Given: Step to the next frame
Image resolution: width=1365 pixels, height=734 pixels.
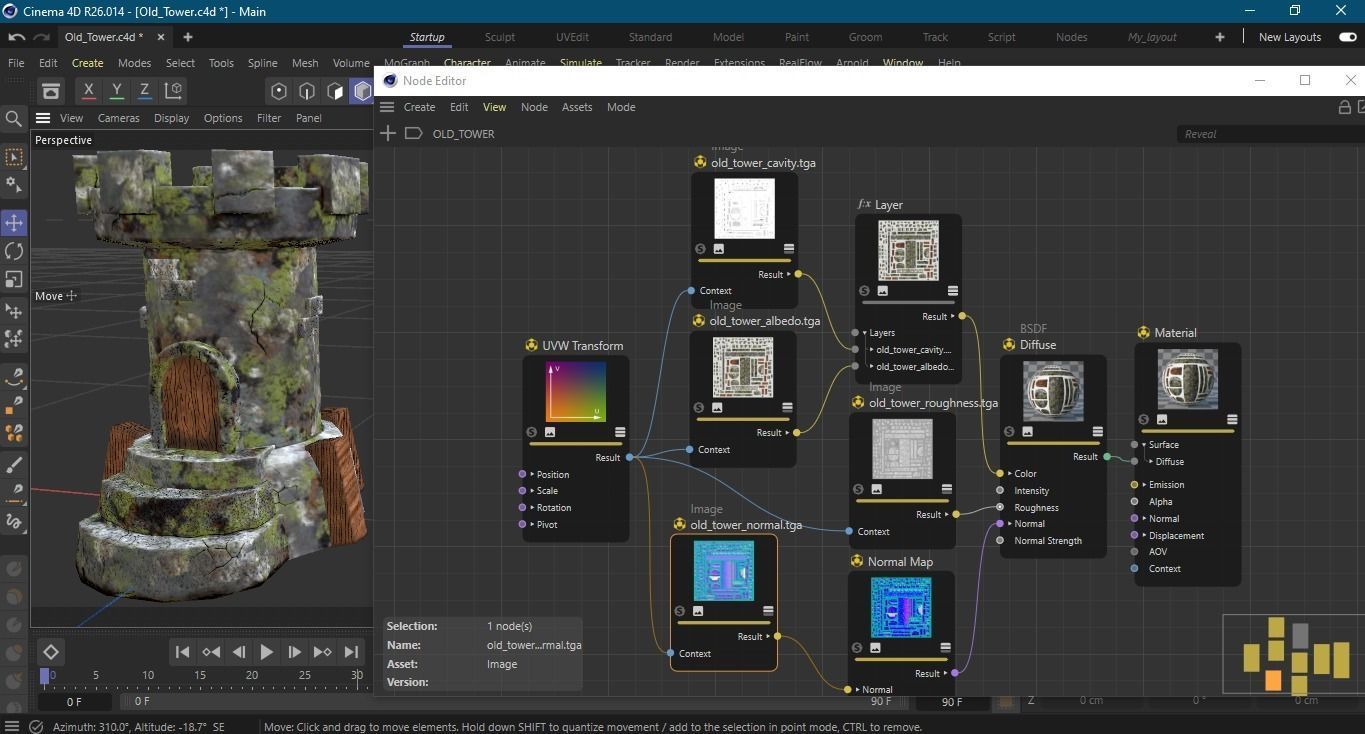Looking at the screenshot, I should click(x=294, y=652).
